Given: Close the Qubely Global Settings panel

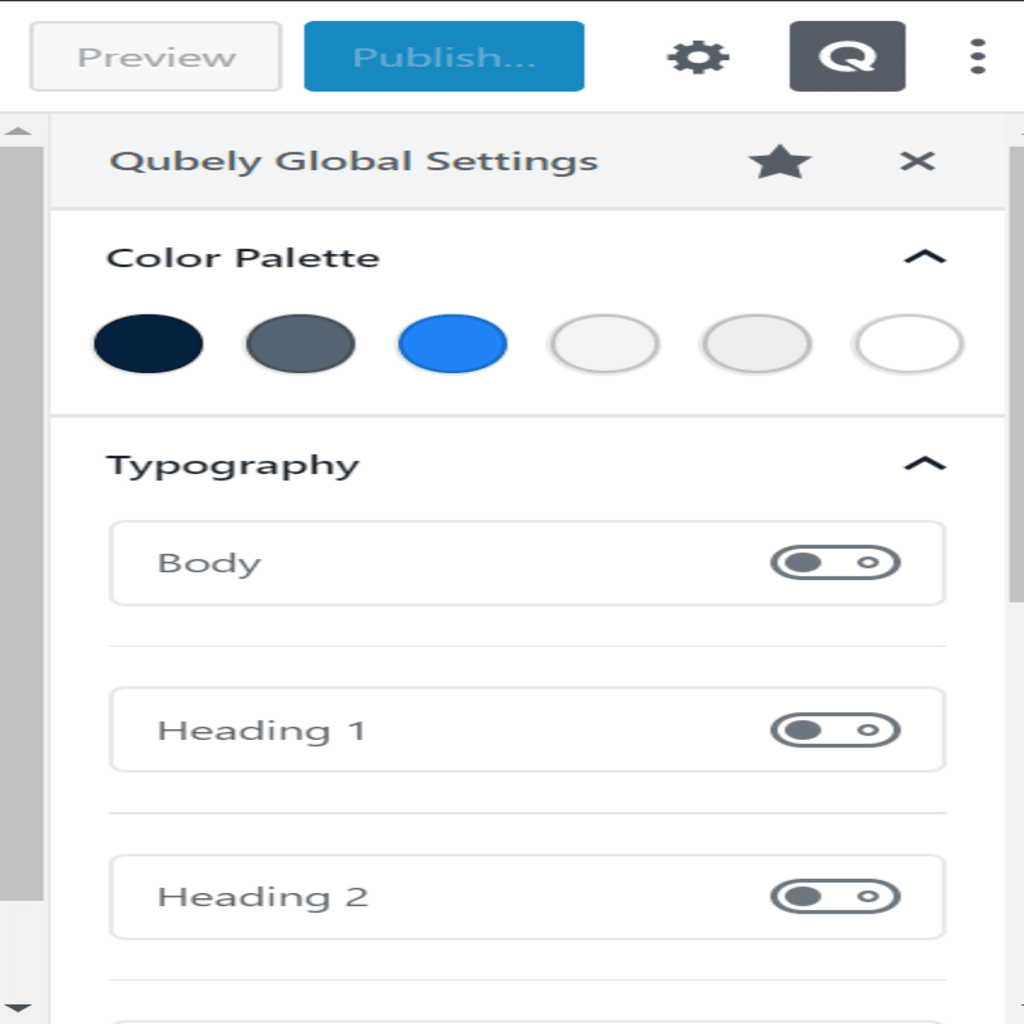Looking at the screenshot, I should 917,161.
